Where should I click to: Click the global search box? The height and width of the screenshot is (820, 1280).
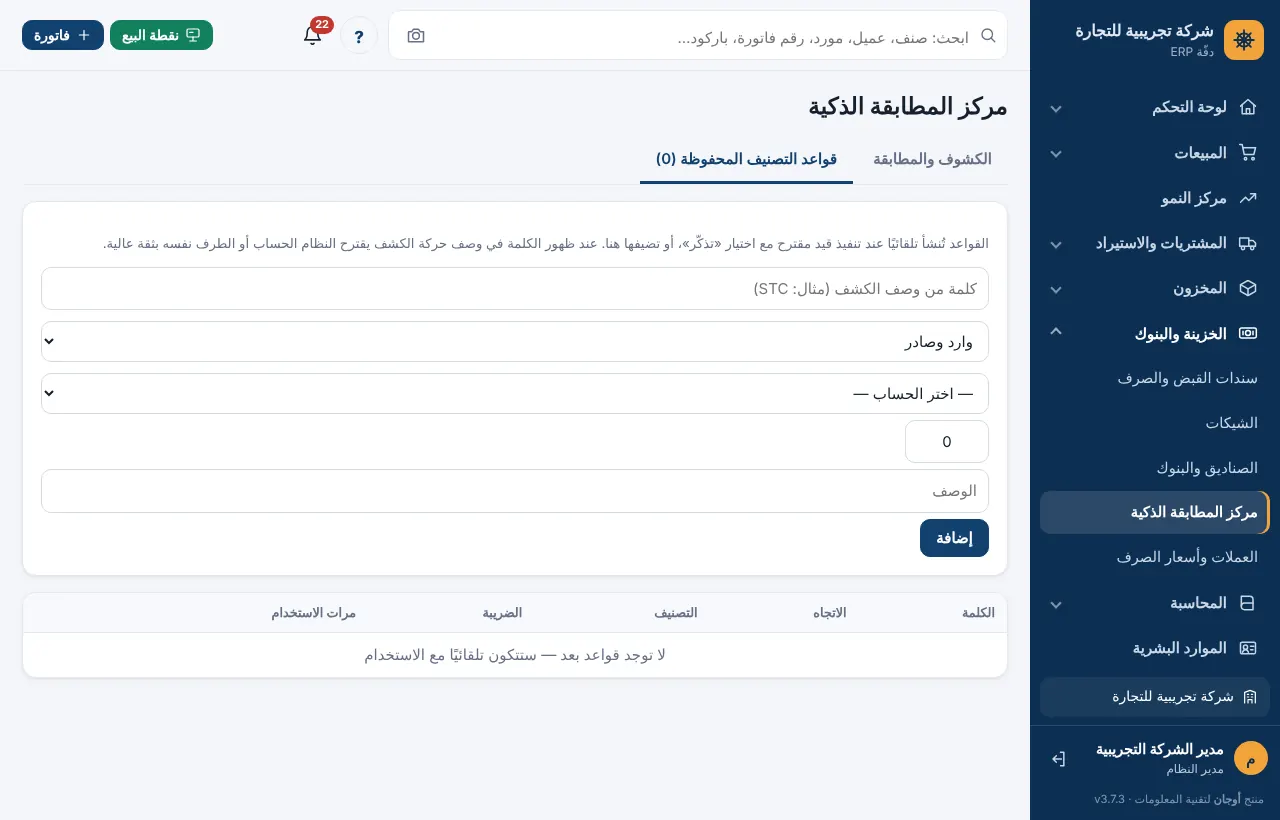point(698,36)
